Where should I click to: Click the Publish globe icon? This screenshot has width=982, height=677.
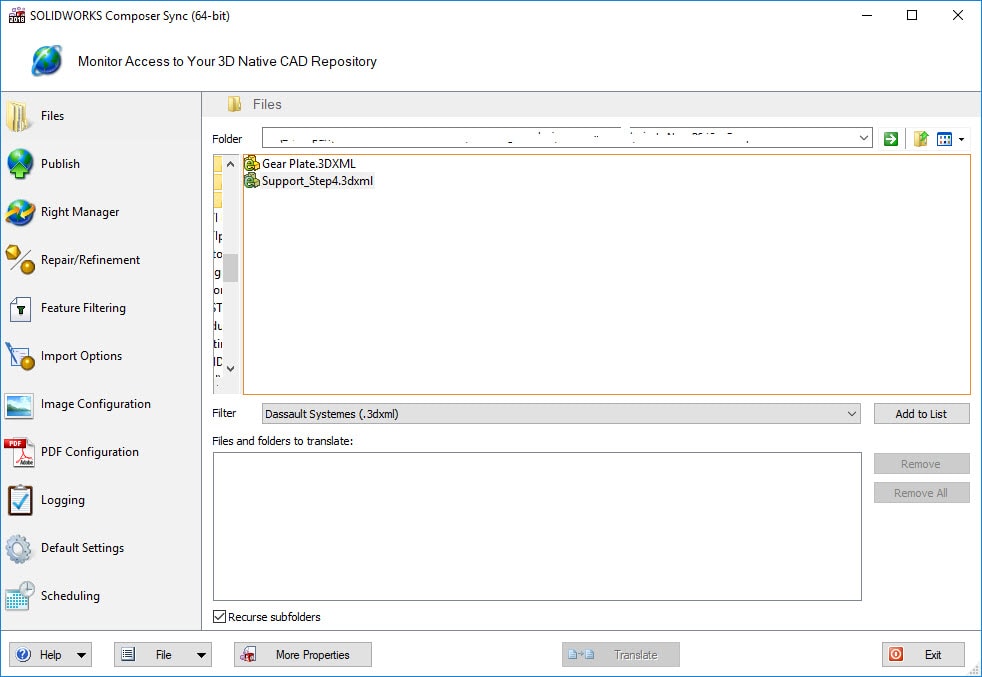click(x=19, y=164)
